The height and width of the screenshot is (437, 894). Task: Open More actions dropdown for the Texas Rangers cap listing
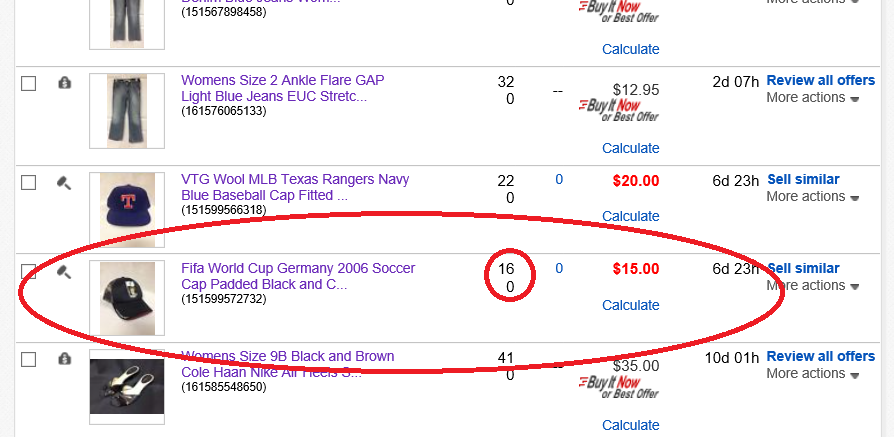coord(812,197)
